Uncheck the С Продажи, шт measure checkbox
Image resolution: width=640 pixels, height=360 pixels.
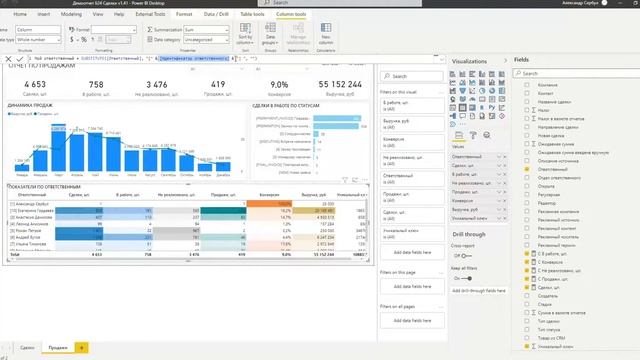pyautogui.click(x=527, y=279)
